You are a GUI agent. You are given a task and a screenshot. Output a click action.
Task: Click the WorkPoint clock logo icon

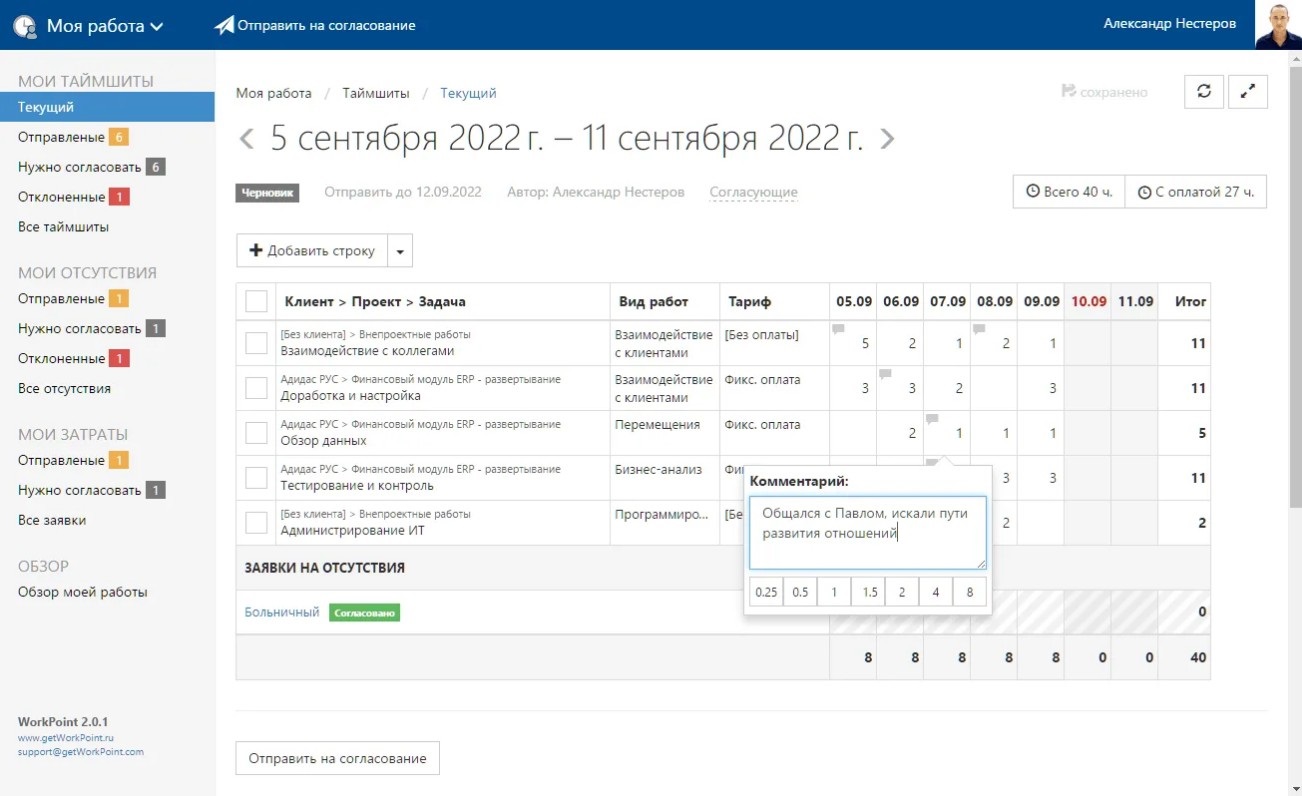(x=25, y=26)
